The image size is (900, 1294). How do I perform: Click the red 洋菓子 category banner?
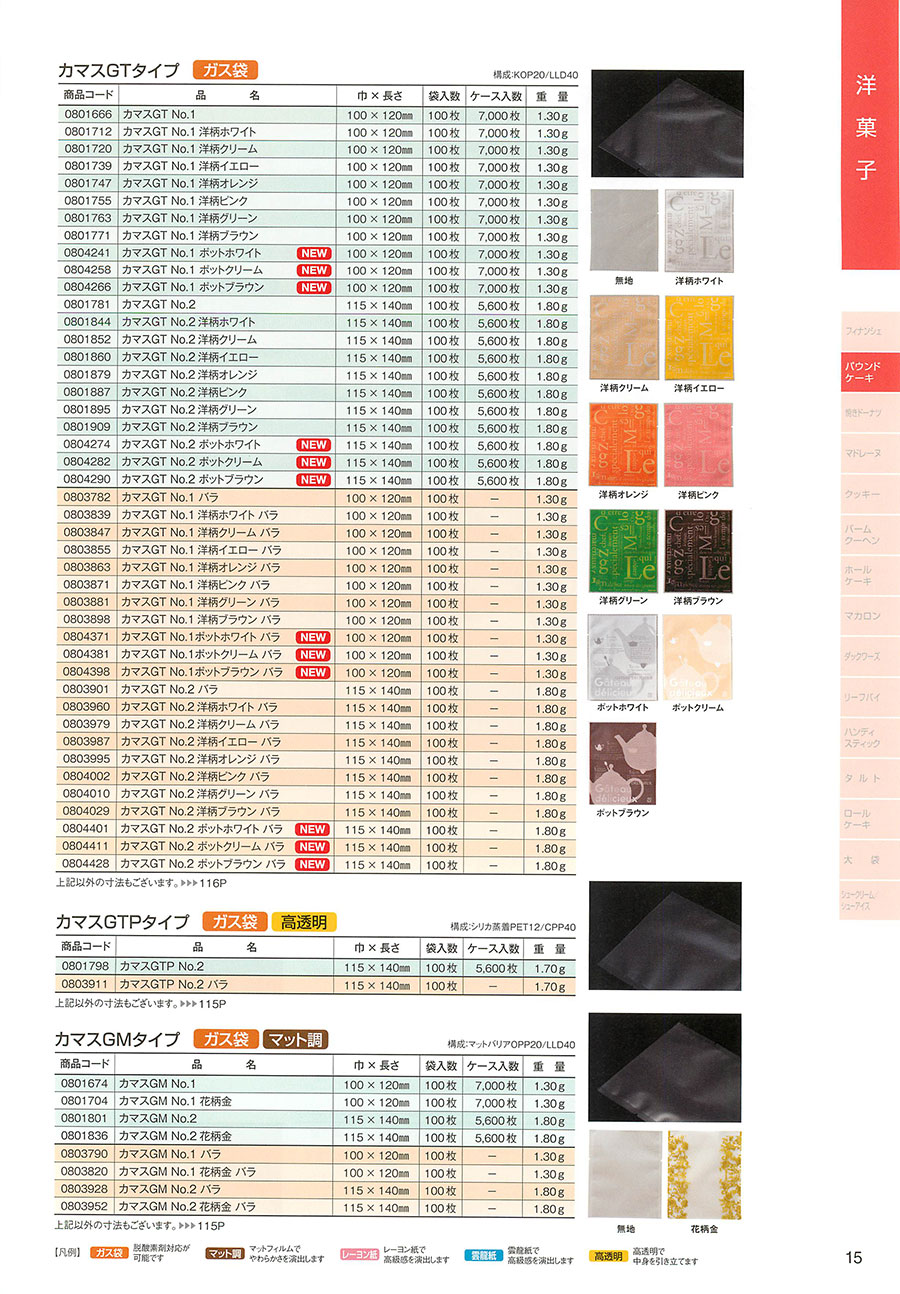(870, 135)
